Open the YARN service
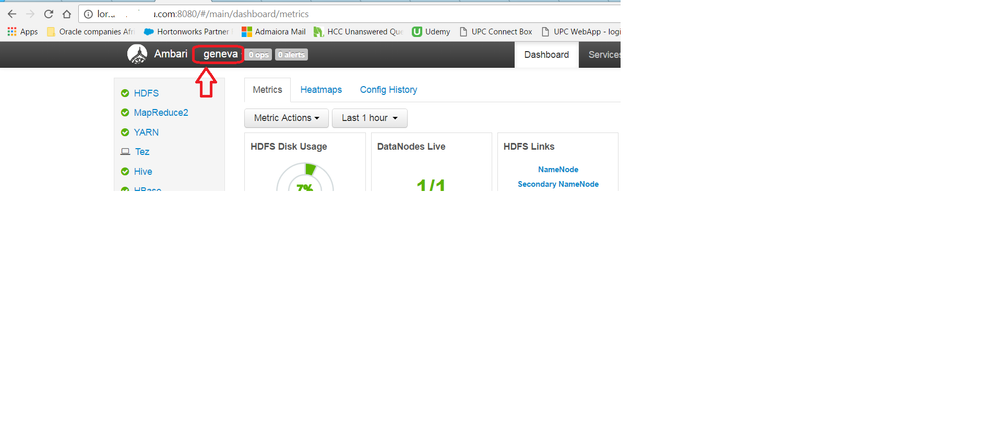 [x=146, y=133]
